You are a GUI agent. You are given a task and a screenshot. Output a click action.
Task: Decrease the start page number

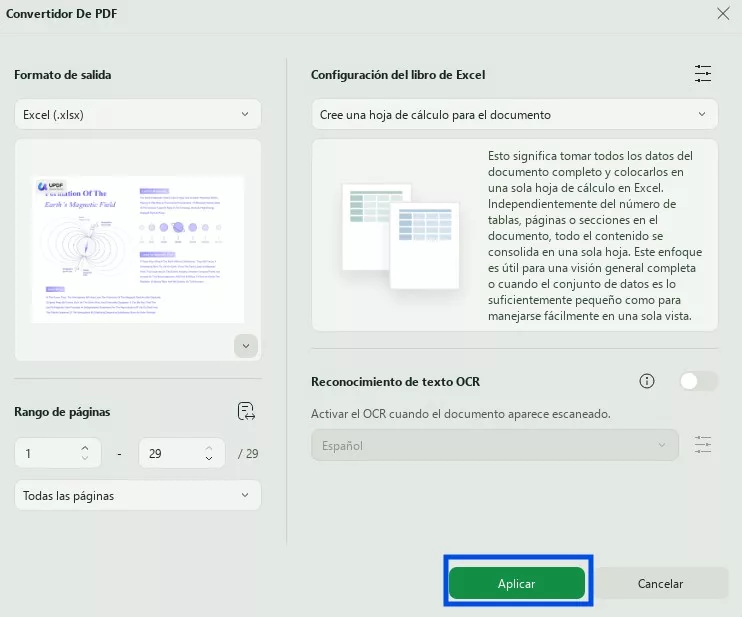coord(85,458)
